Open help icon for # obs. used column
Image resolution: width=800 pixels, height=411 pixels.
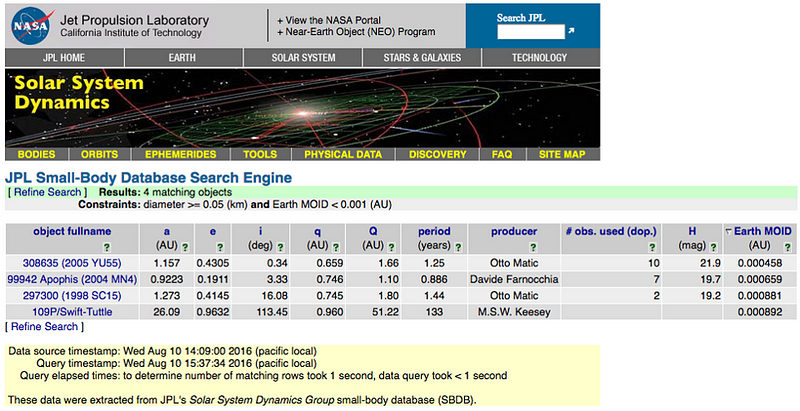(x=652, y=247)
